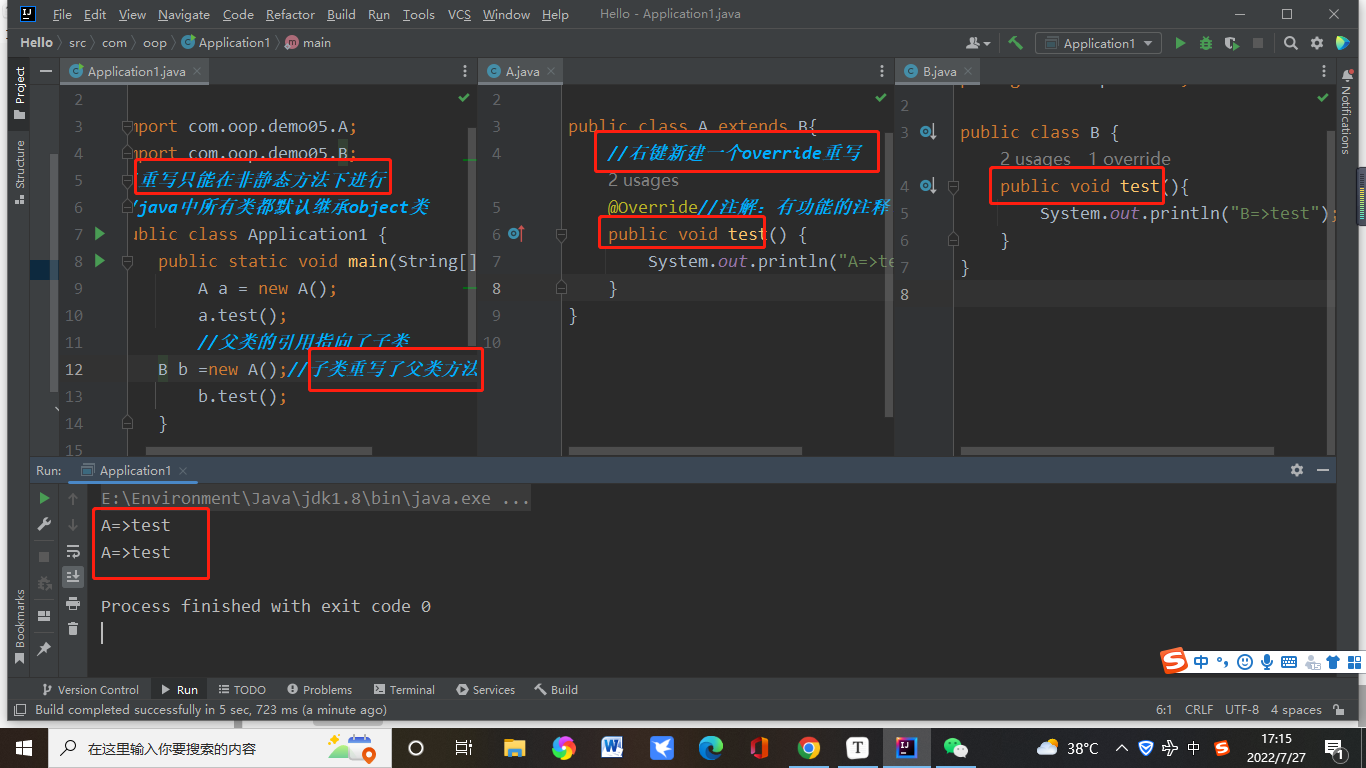The width and height of the screenshot is (1366, 768).
Task: Toggle scroll to end in Run console
Action: point(73,577)
